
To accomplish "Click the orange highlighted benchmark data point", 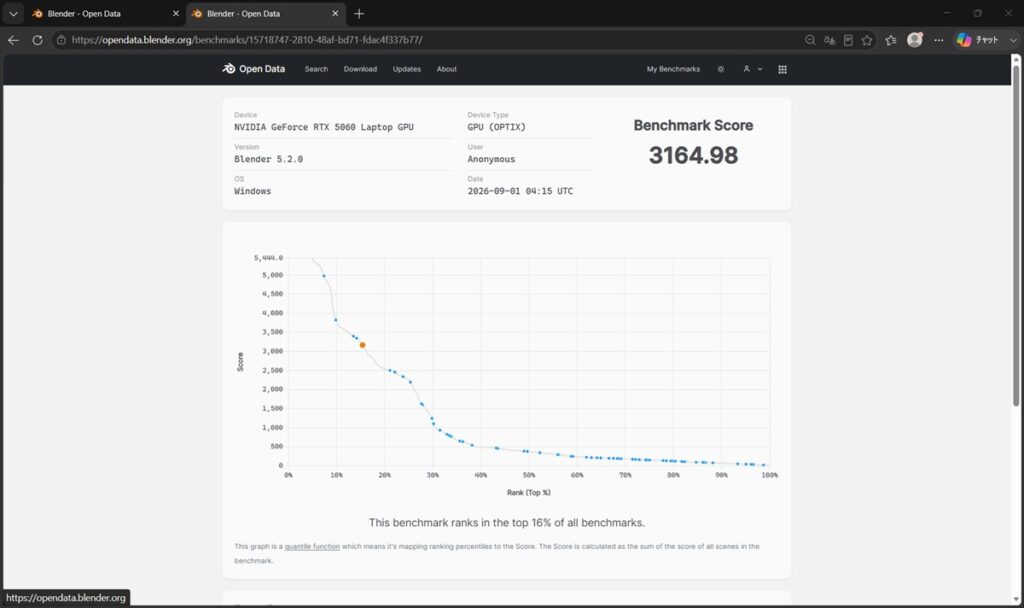I will point(362,345).
